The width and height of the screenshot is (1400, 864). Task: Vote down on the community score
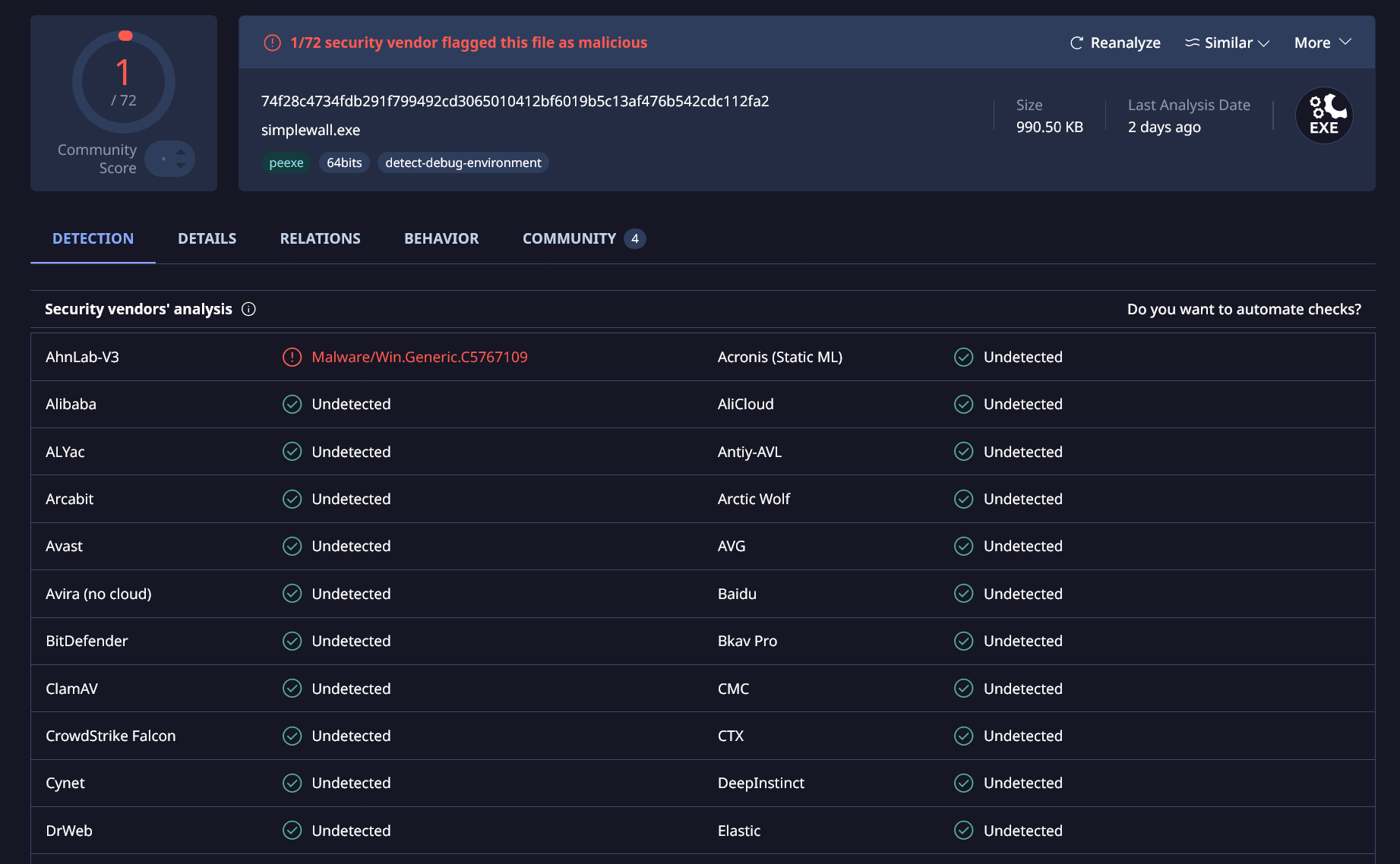[x=181, y=166]
